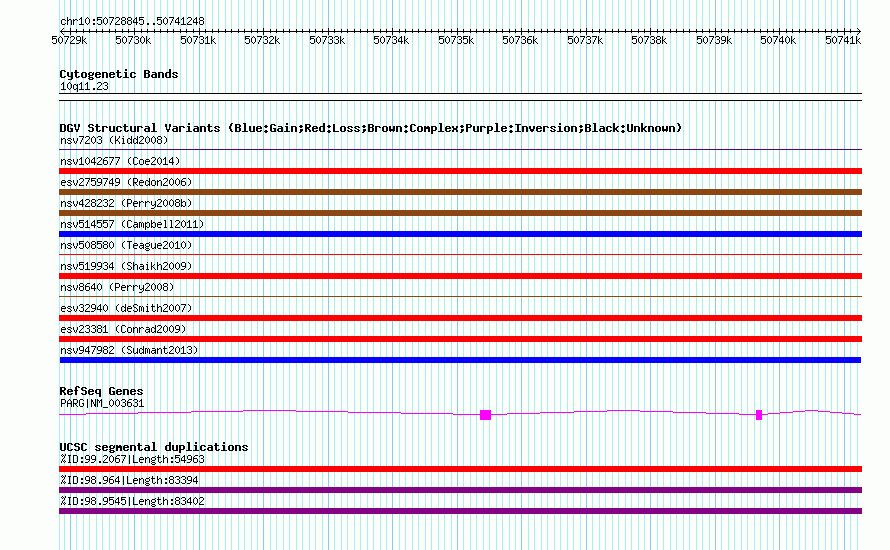Click the red esv32940 loss bar
Image resolution: width=890 pixels, height=550 pixels.
(460, 318)
